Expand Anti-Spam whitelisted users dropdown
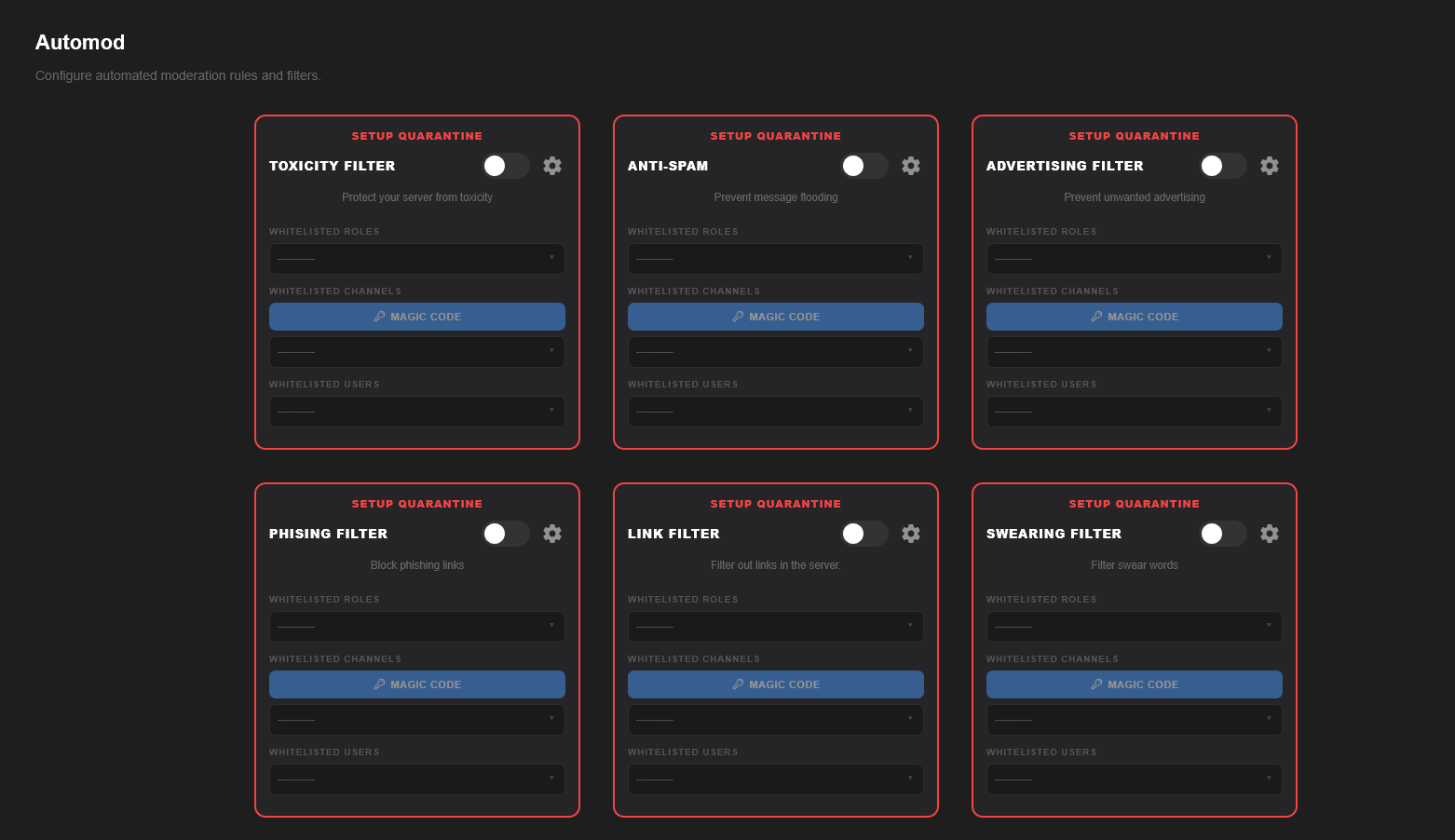This screenshot has width=1455, height=840. [x=776, y=412]
